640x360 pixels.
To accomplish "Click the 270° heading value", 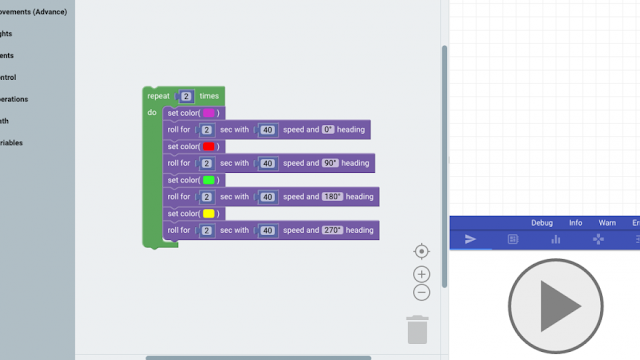I will [332, 230].
